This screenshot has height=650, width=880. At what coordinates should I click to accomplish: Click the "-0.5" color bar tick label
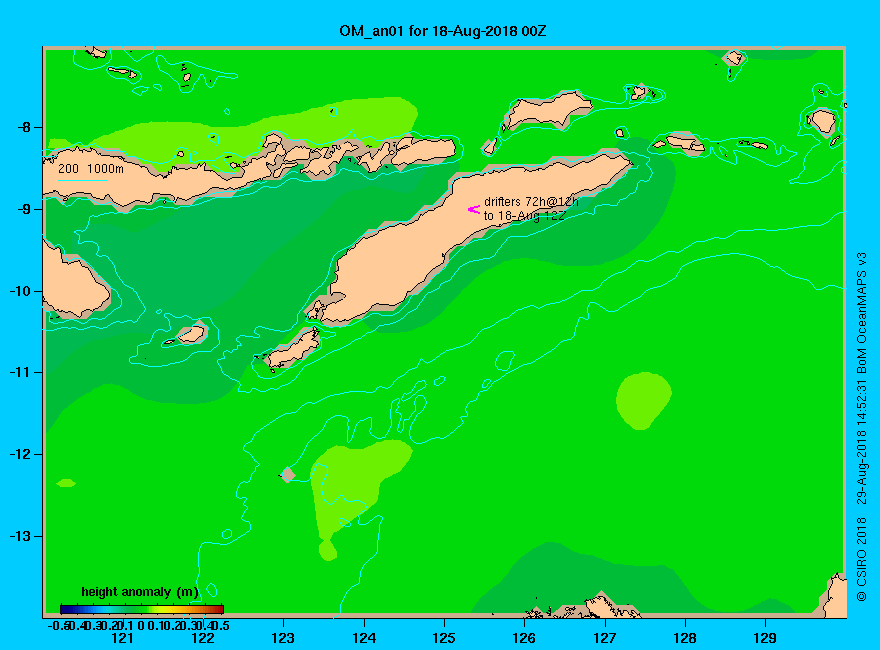coord(57,626)
